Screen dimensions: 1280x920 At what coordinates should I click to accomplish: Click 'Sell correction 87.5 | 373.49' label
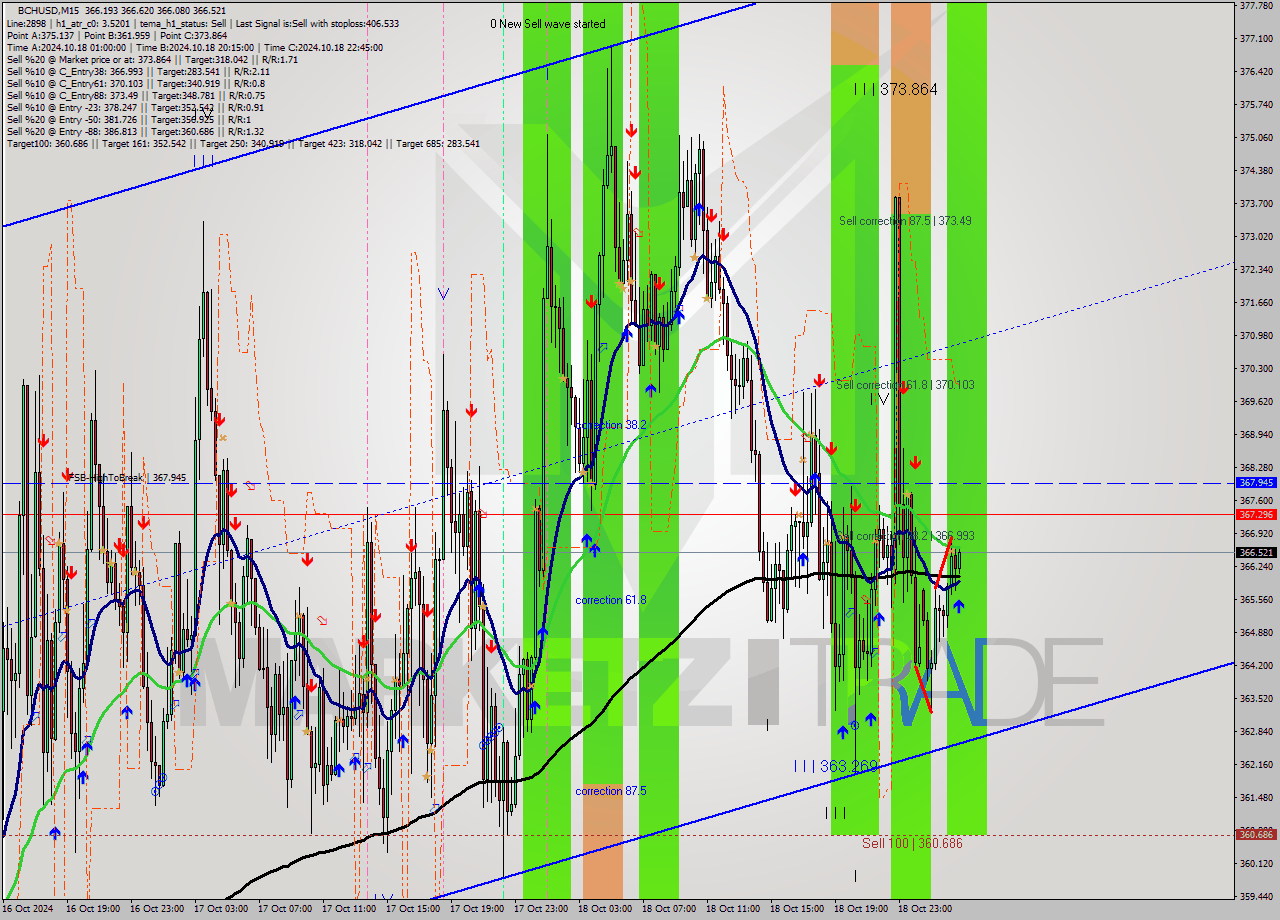point(905,220)
